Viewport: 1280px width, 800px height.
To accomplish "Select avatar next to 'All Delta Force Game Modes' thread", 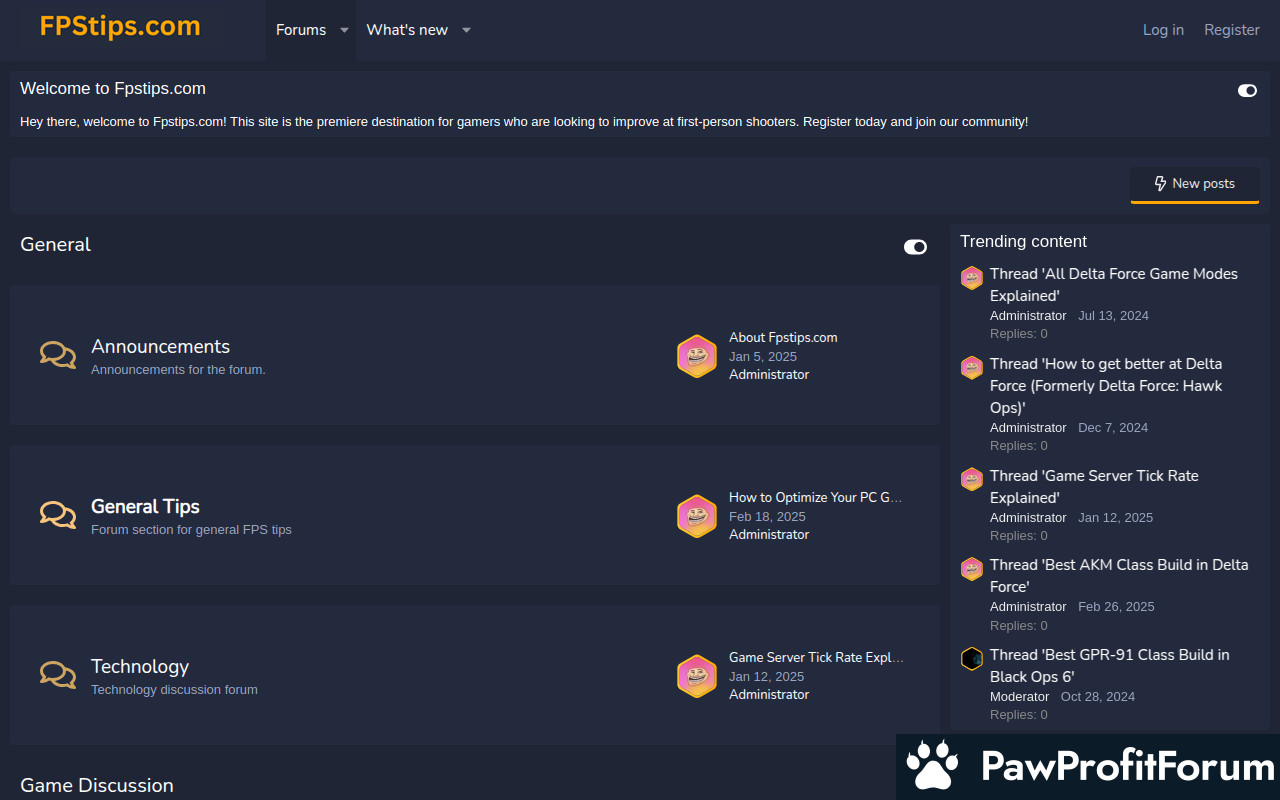I will click(972, 278).
